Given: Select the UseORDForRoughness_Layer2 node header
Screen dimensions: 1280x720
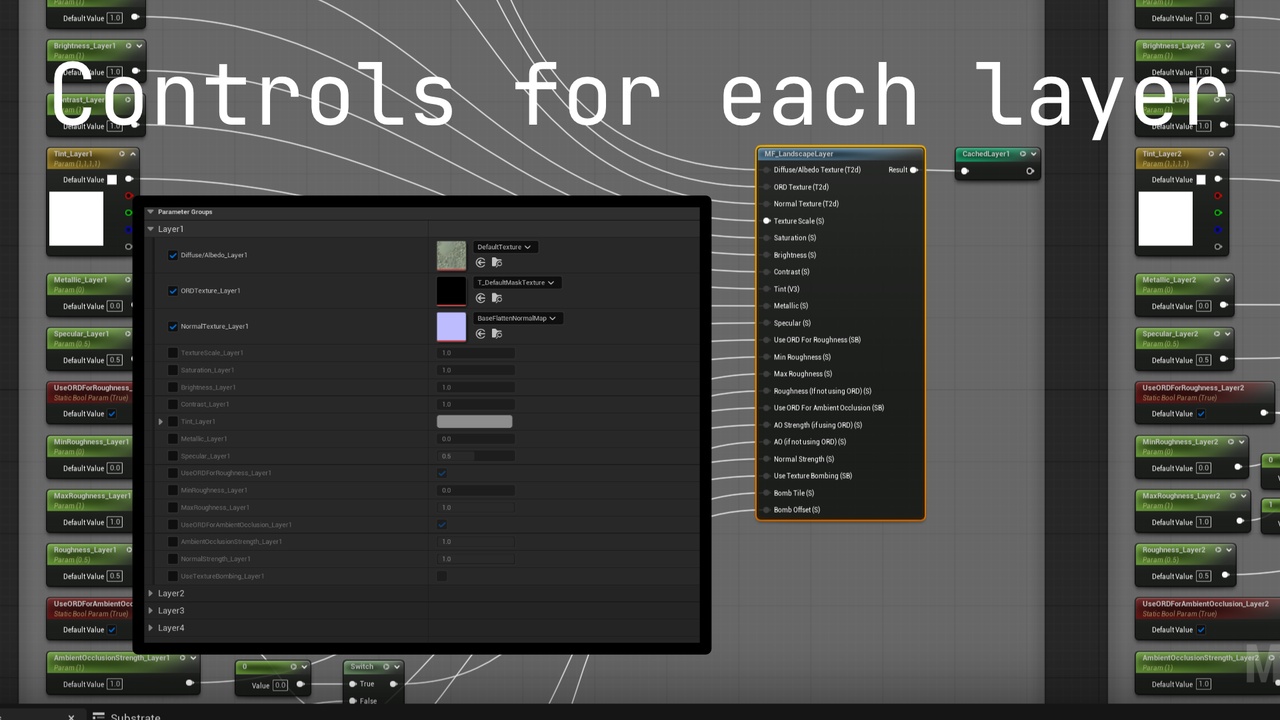Looking at the screenshot, I should (x=1204, y=392).
